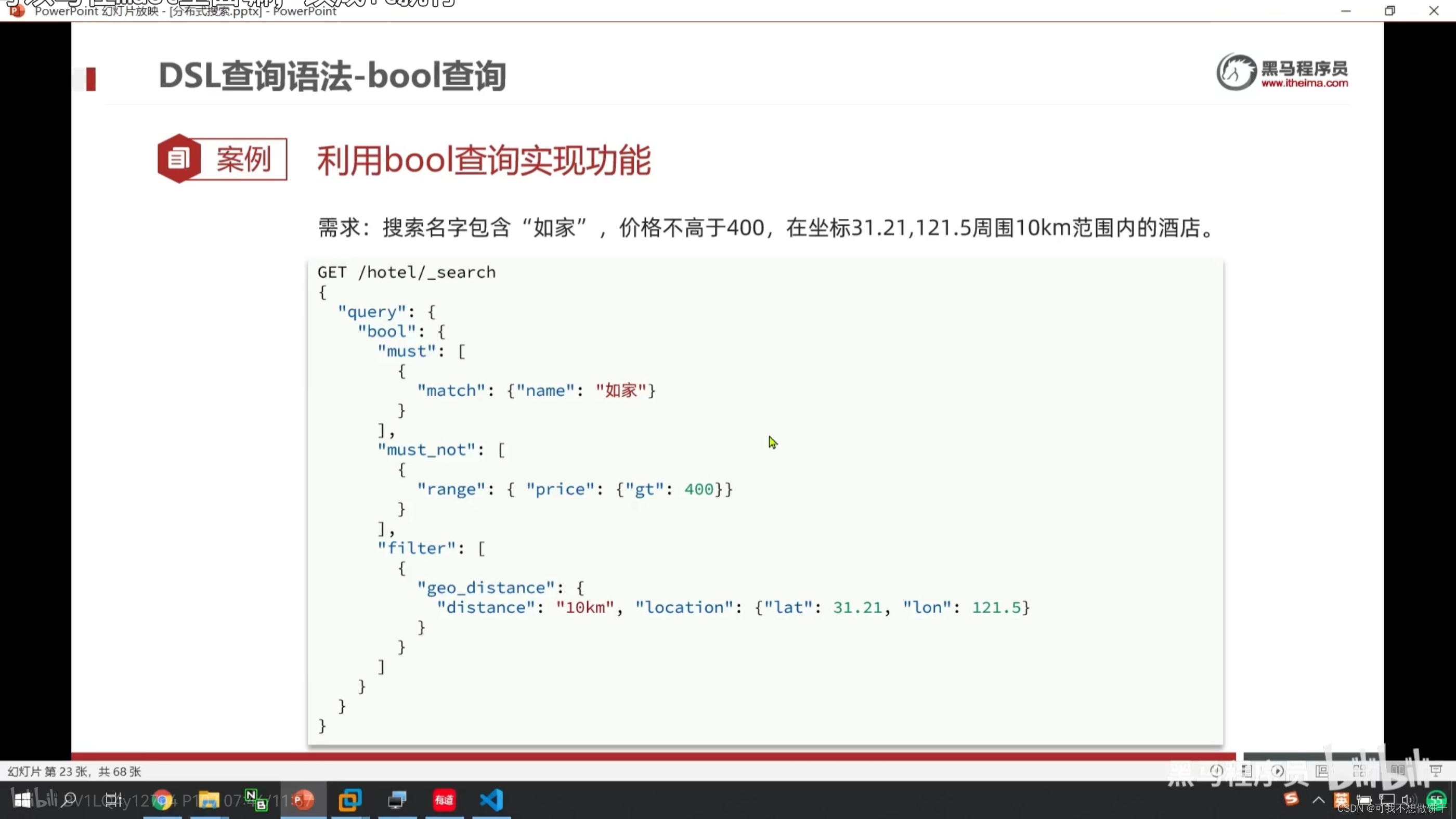
Task: Click window title 'PowerPoint 幻灯片放映'
Action: click(x=97, y=11)
